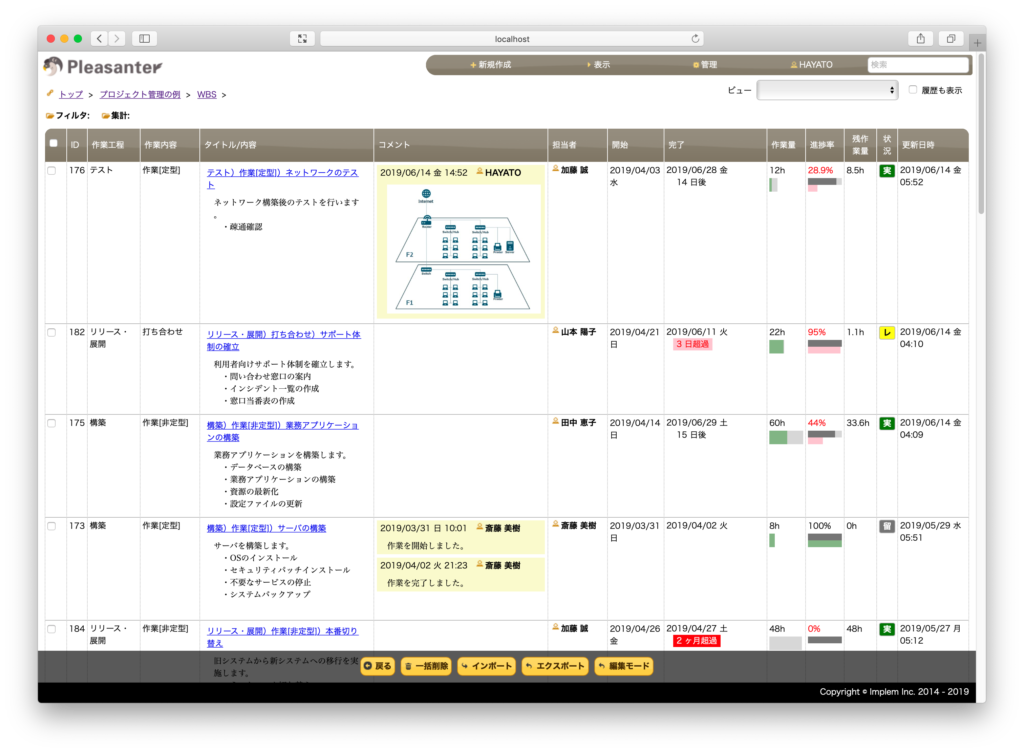The width and height of the screenshot is (1024, 753).
Task: Click the green status icon in row 184
Action: coord(886,630)
